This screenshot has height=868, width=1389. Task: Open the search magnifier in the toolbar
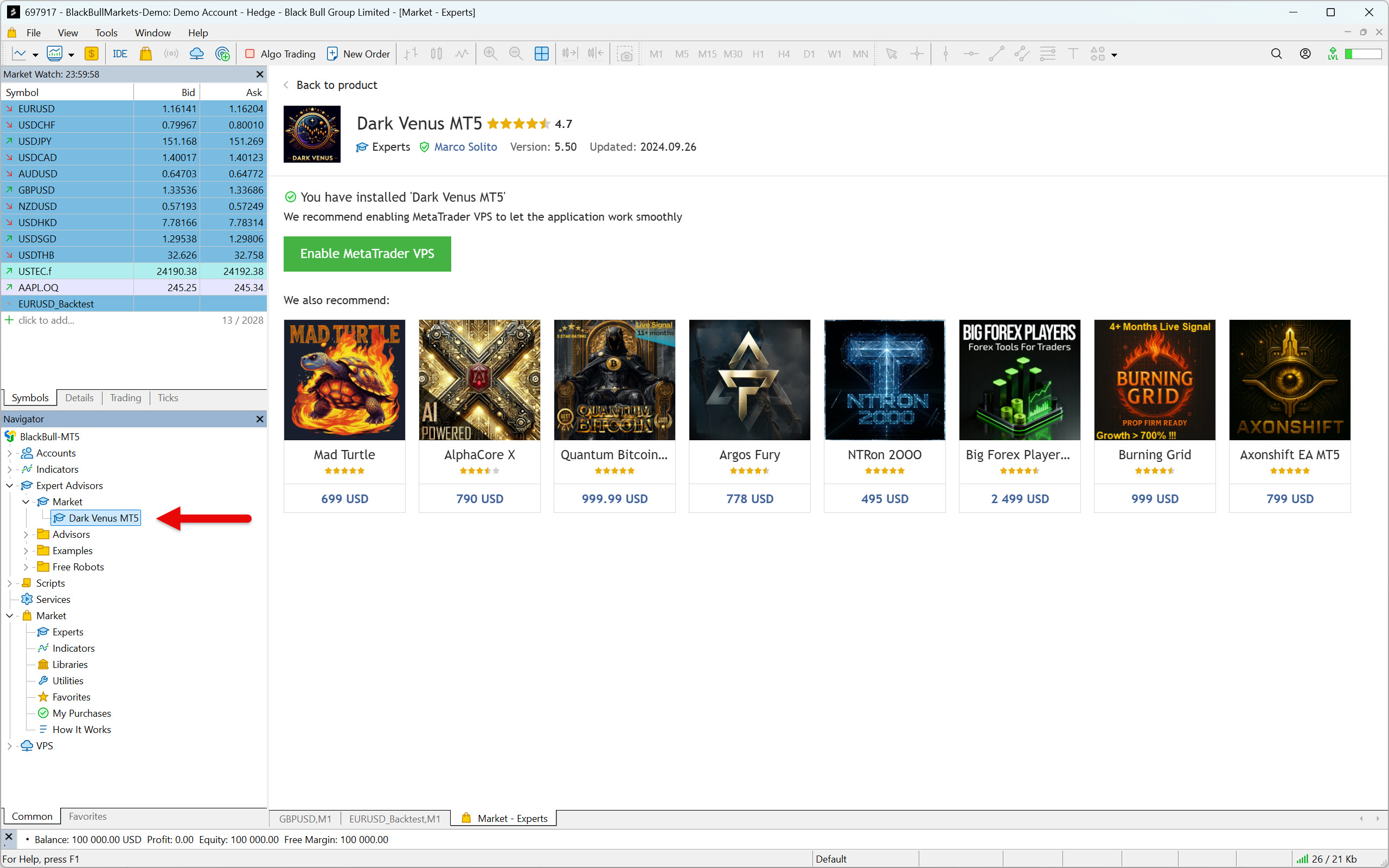tap(1276, 54)
